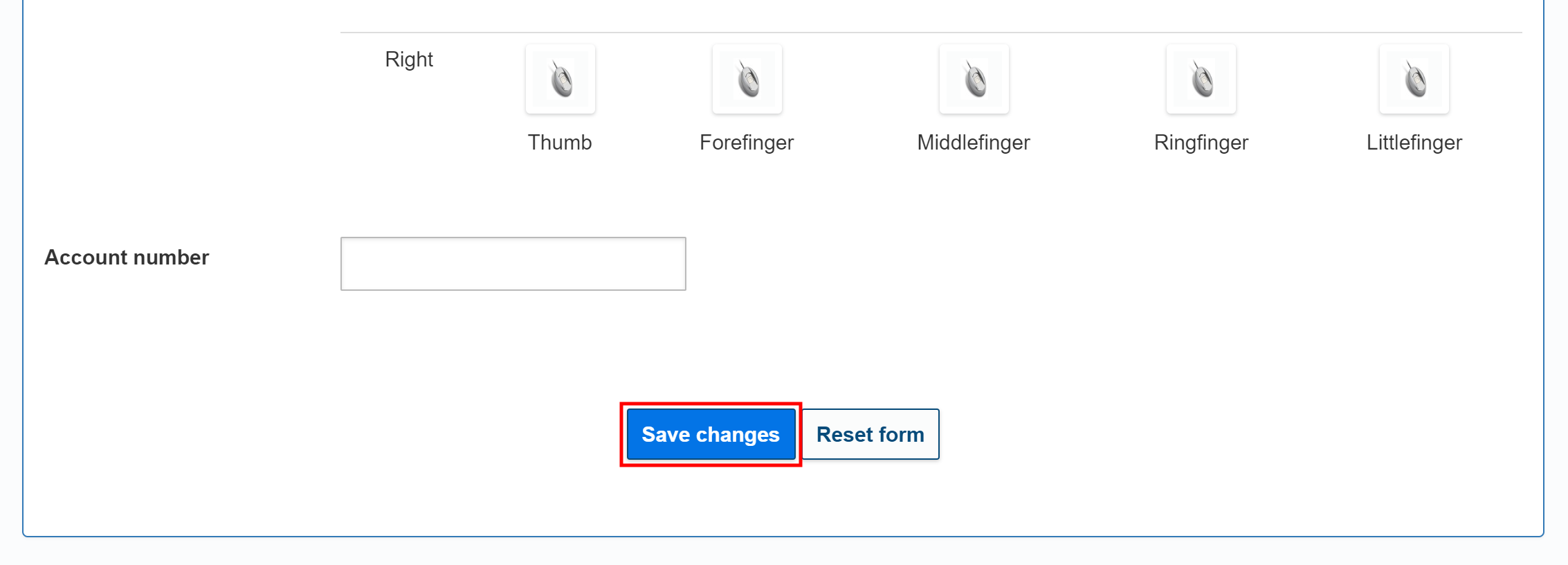
Task: Click the page background below the form panel
Action: (783, 553)
